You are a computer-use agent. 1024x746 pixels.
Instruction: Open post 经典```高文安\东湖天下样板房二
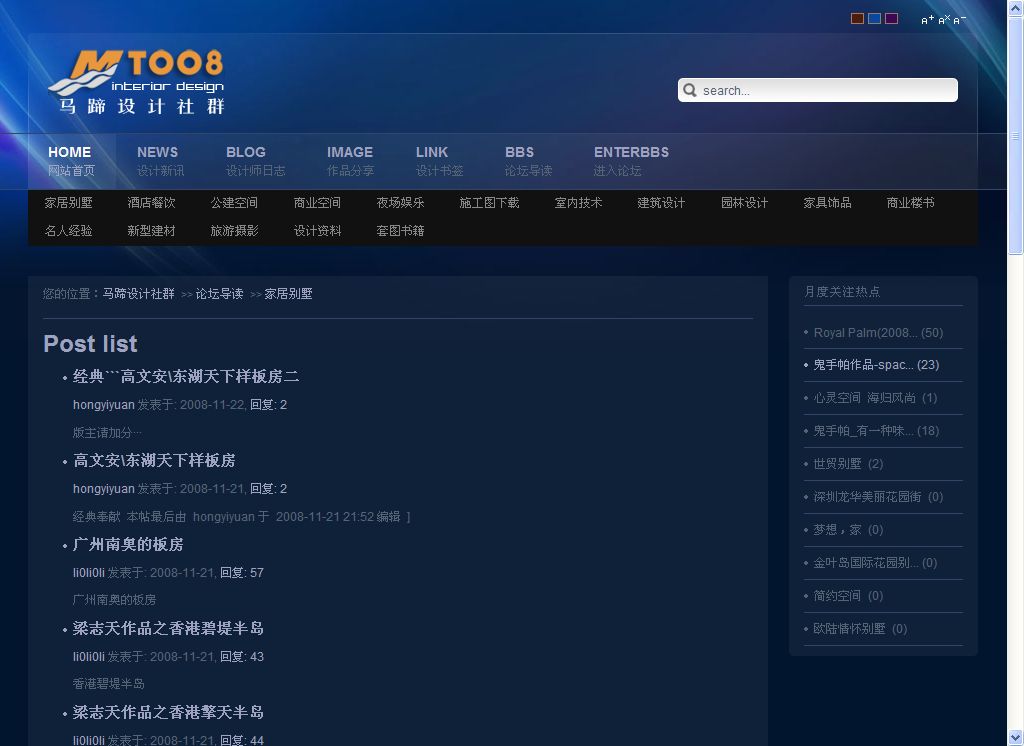point(186,377)
